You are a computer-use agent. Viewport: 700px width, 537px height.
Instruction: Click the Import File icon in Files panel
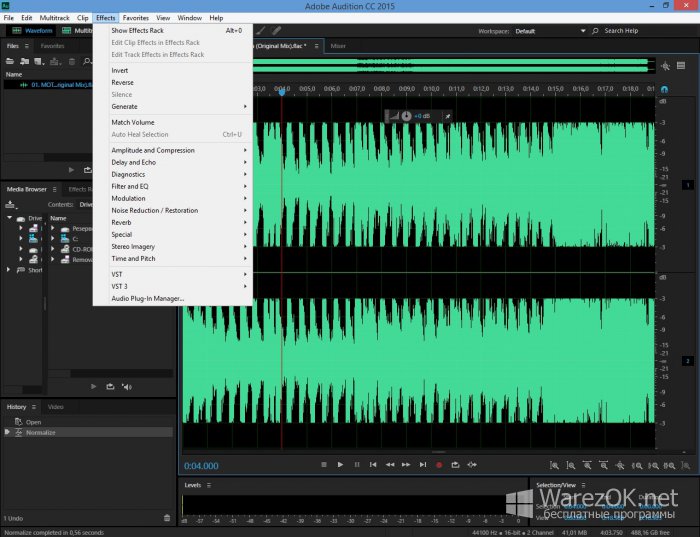tap(25, 61)
